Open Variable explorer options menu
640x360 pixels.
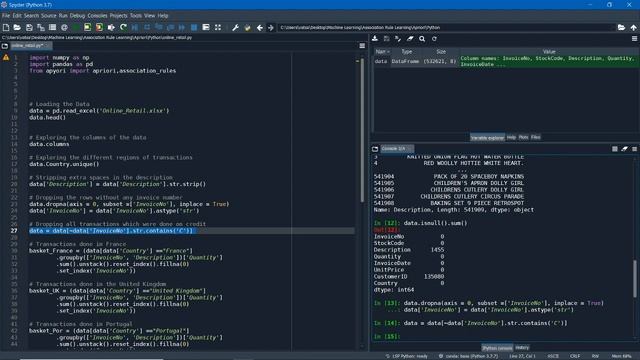click(x=634, y=38)
